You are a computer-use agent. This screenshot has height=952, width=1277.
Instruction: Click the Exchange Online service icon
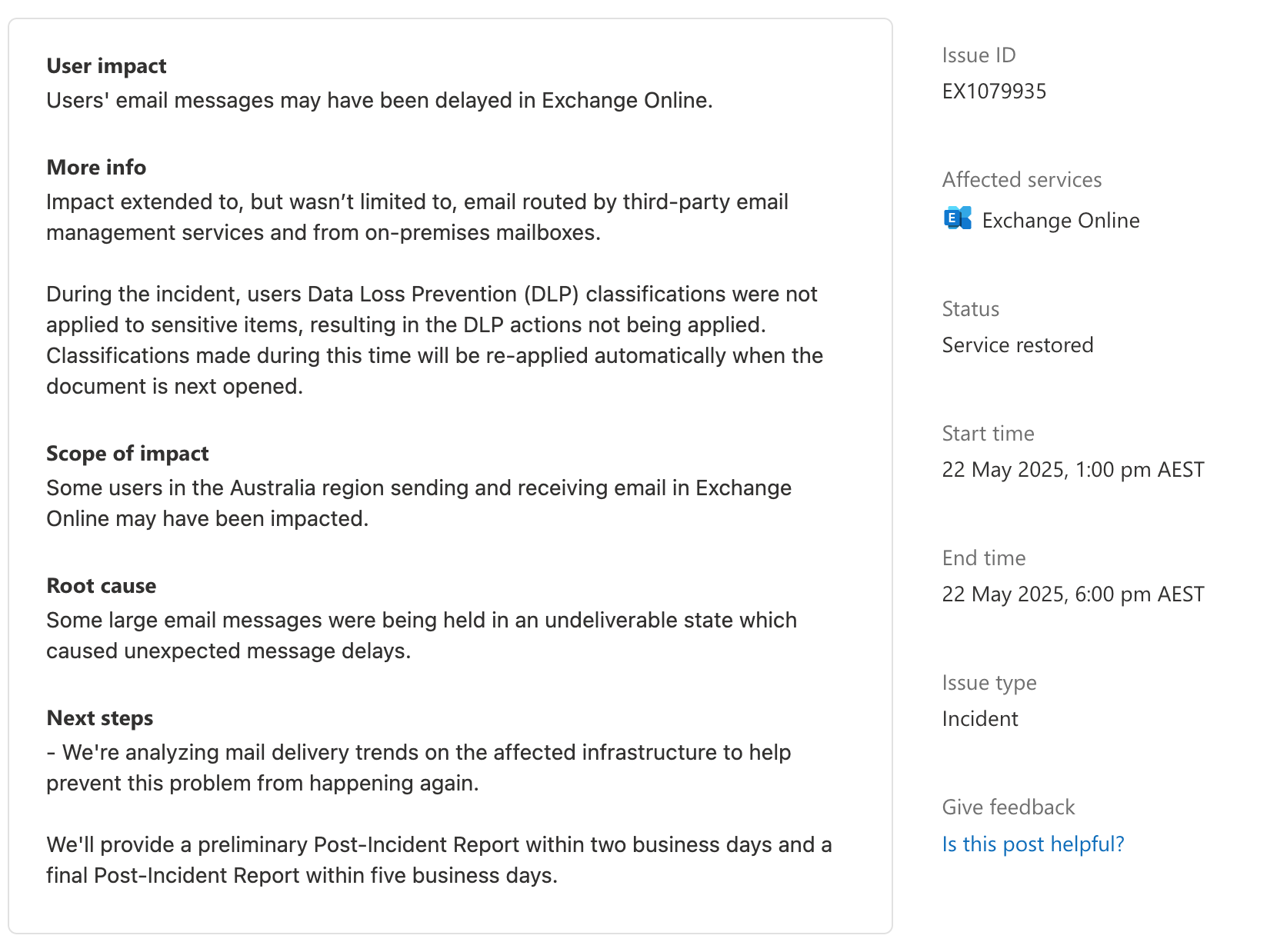click(x=958, y=219)
